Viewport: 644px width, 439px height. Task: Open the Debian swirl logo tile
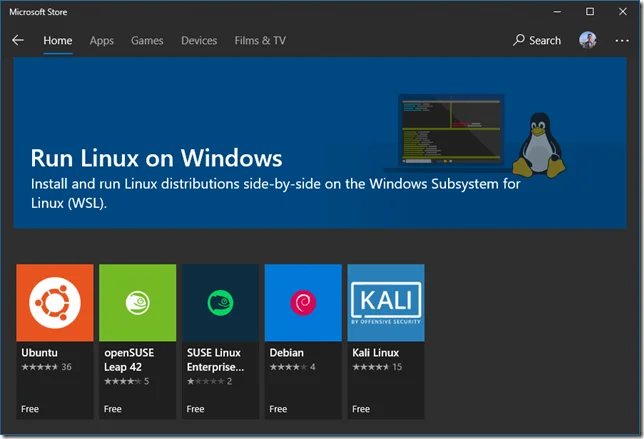pyautogui.click(x=303, y=303)
